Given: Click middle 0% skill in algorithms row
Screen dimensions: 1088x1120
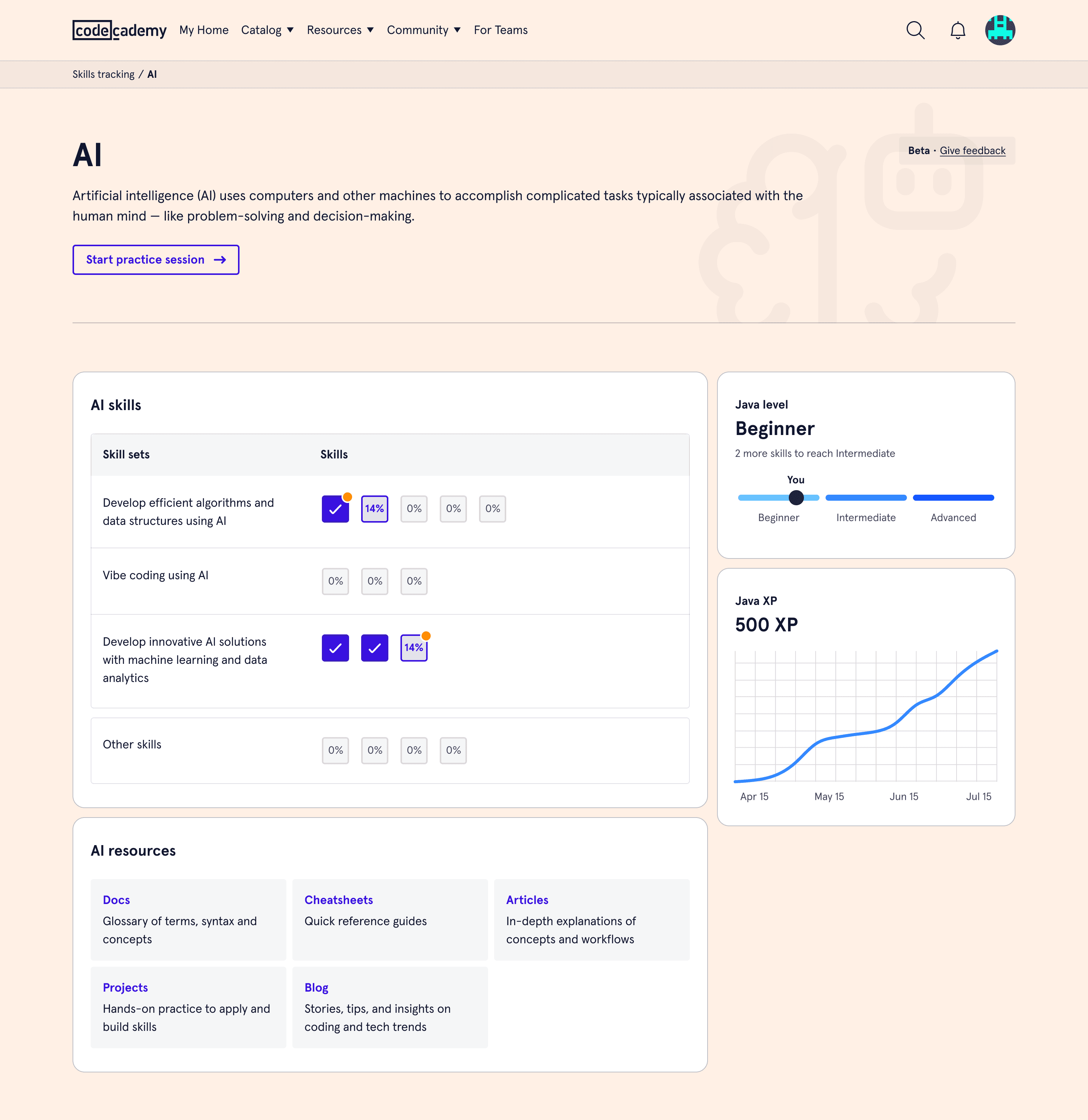Looking at the screenshot, I should (453, 509).
